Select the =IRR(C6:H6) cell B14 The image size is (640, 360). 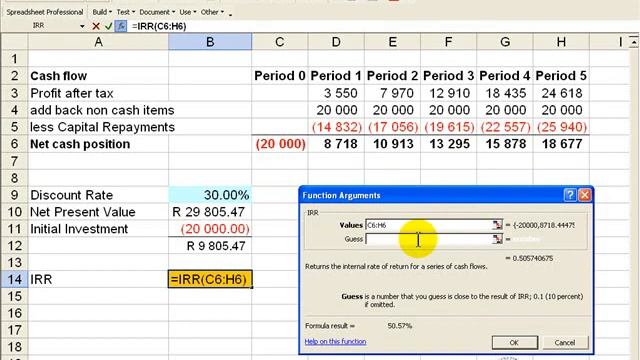(210, 280)
